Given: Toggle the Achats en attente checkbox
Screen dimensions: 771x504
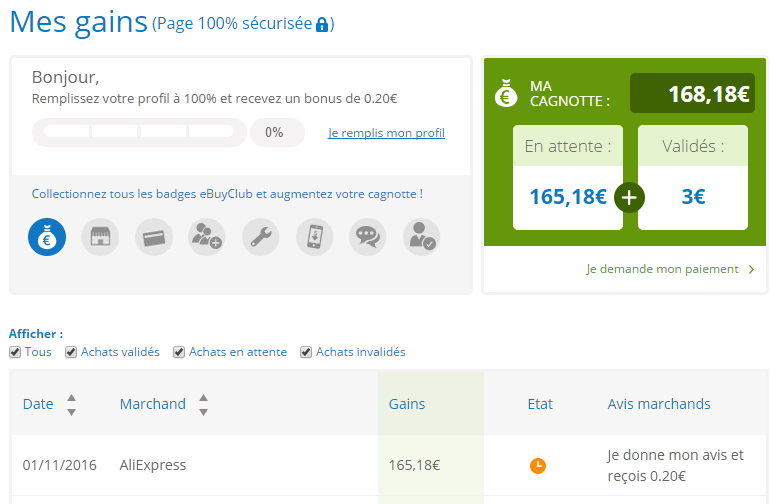Looking at the screenshot, I should tap(179, 352).
